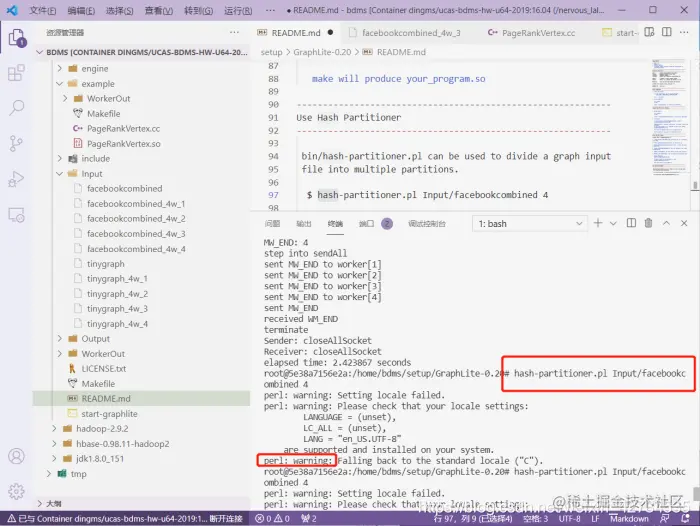Open the notifications bell icon
700x526 pixels.
tap(685, 518)
